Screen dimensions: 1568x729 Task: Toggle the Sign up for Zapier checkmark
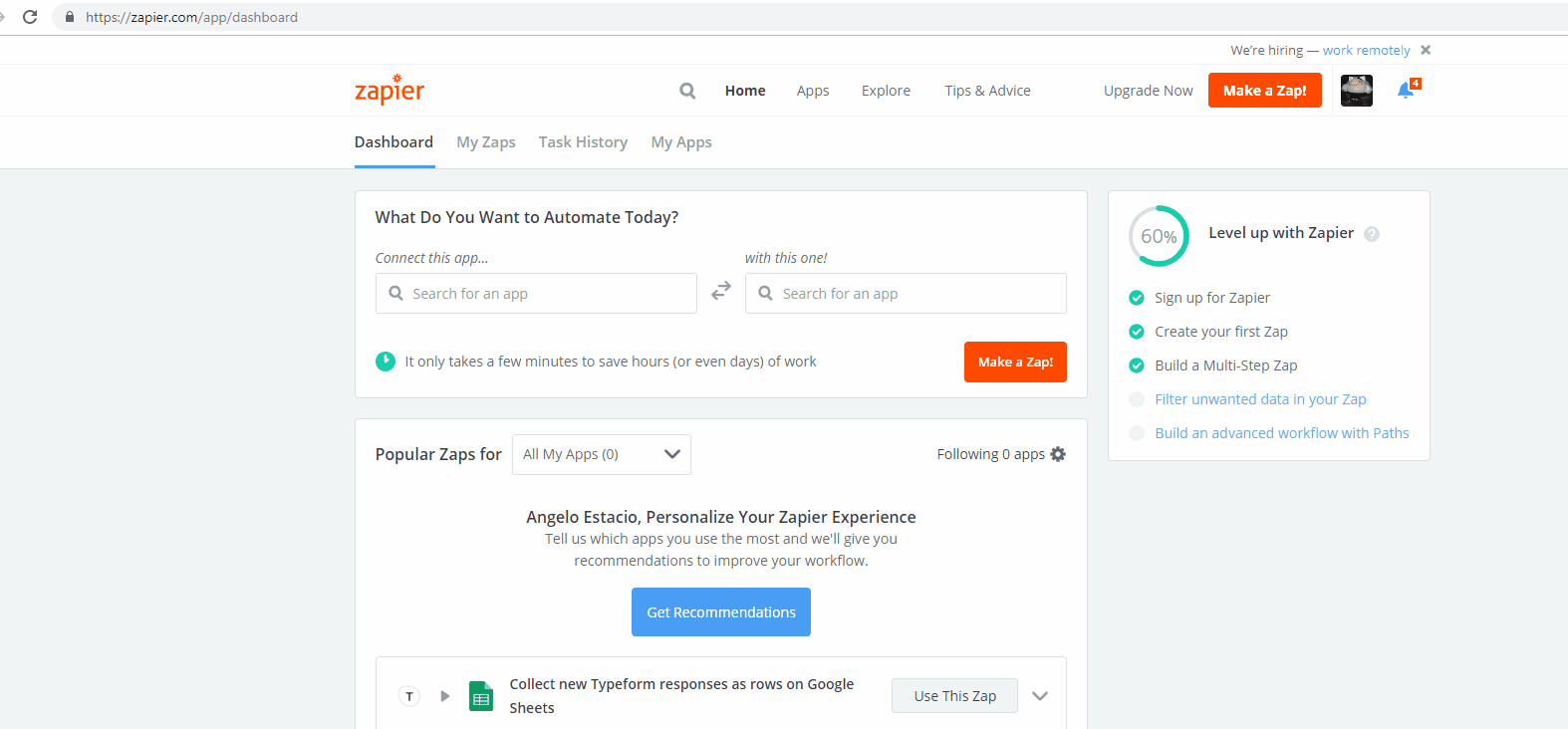point(1137,298)
